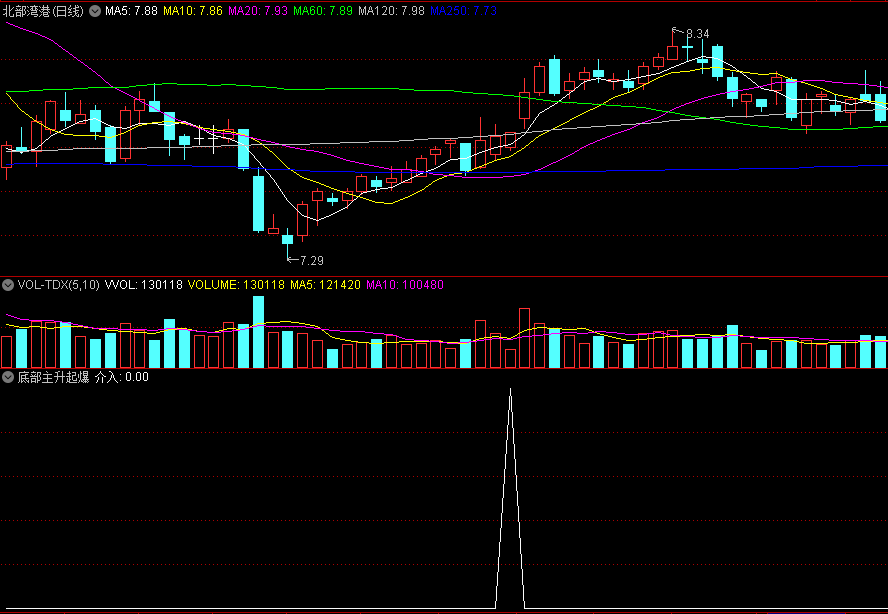This screenshot has width=888, height=614.
Task: Select the signal spike peak in bottom indicator
Action: coord(510,391)
